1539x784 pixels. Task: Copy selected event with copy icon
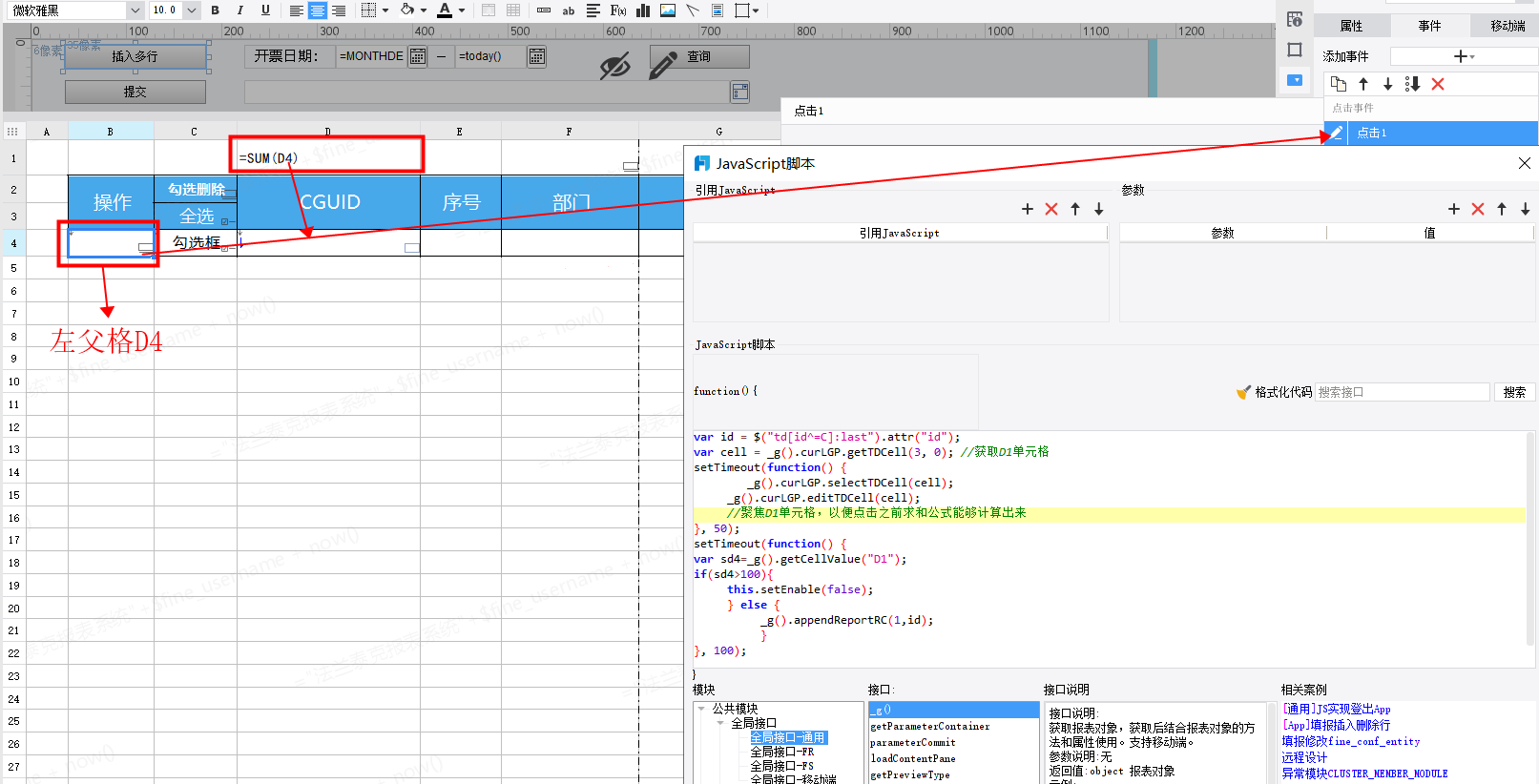click(x=1338, y=84)
